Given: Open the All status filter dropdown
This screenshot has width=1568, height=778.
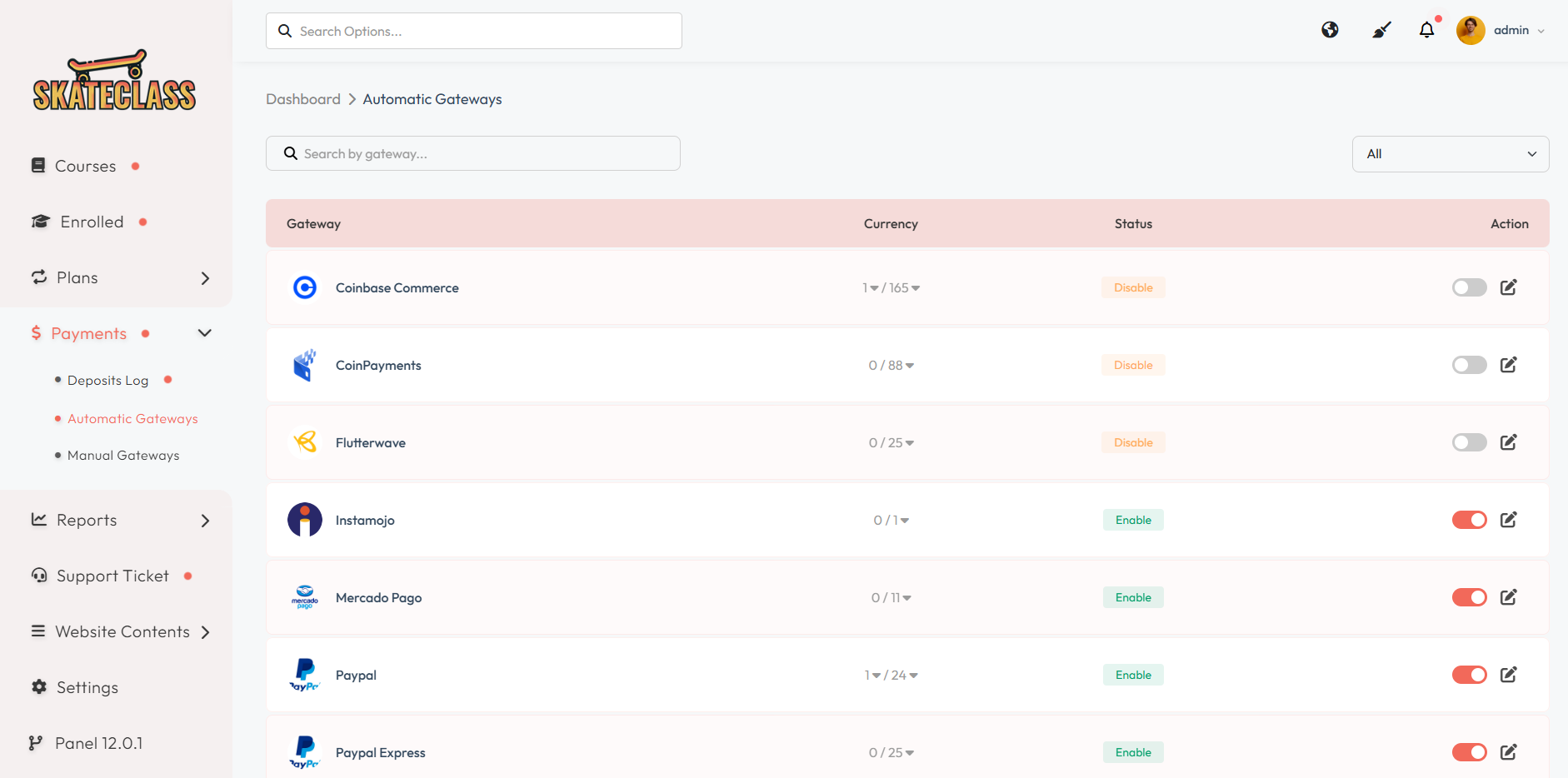Looking at the screenshot, I should pyautogui.click(x=1450, y=154).
